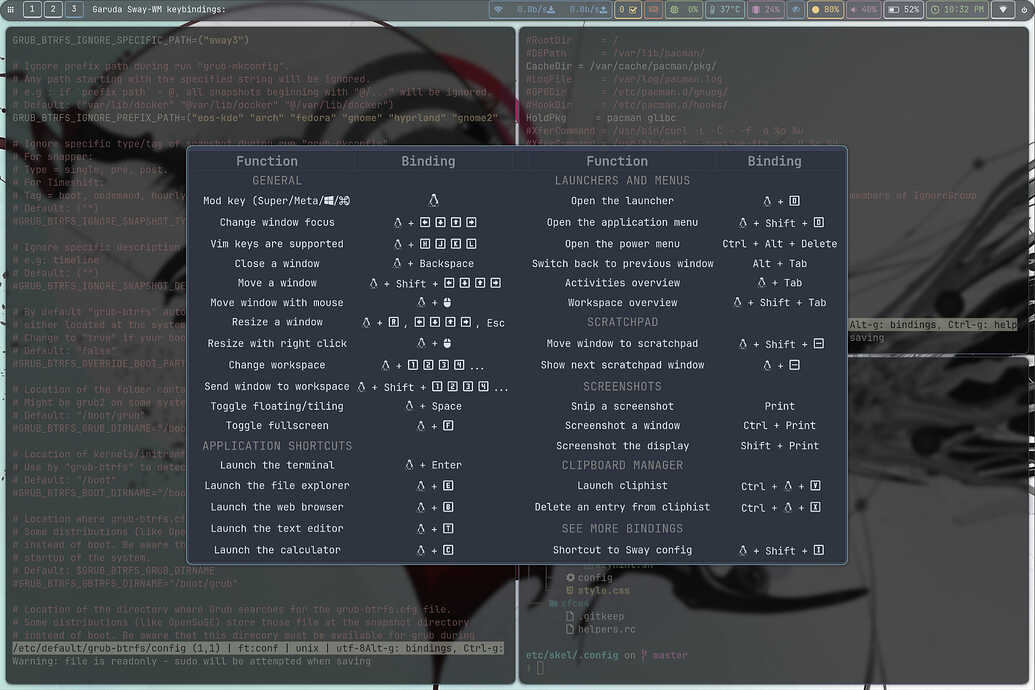Screen dimensions: 1035x690
Task: Click the gear icon next to config file
Action: point(570,578)
